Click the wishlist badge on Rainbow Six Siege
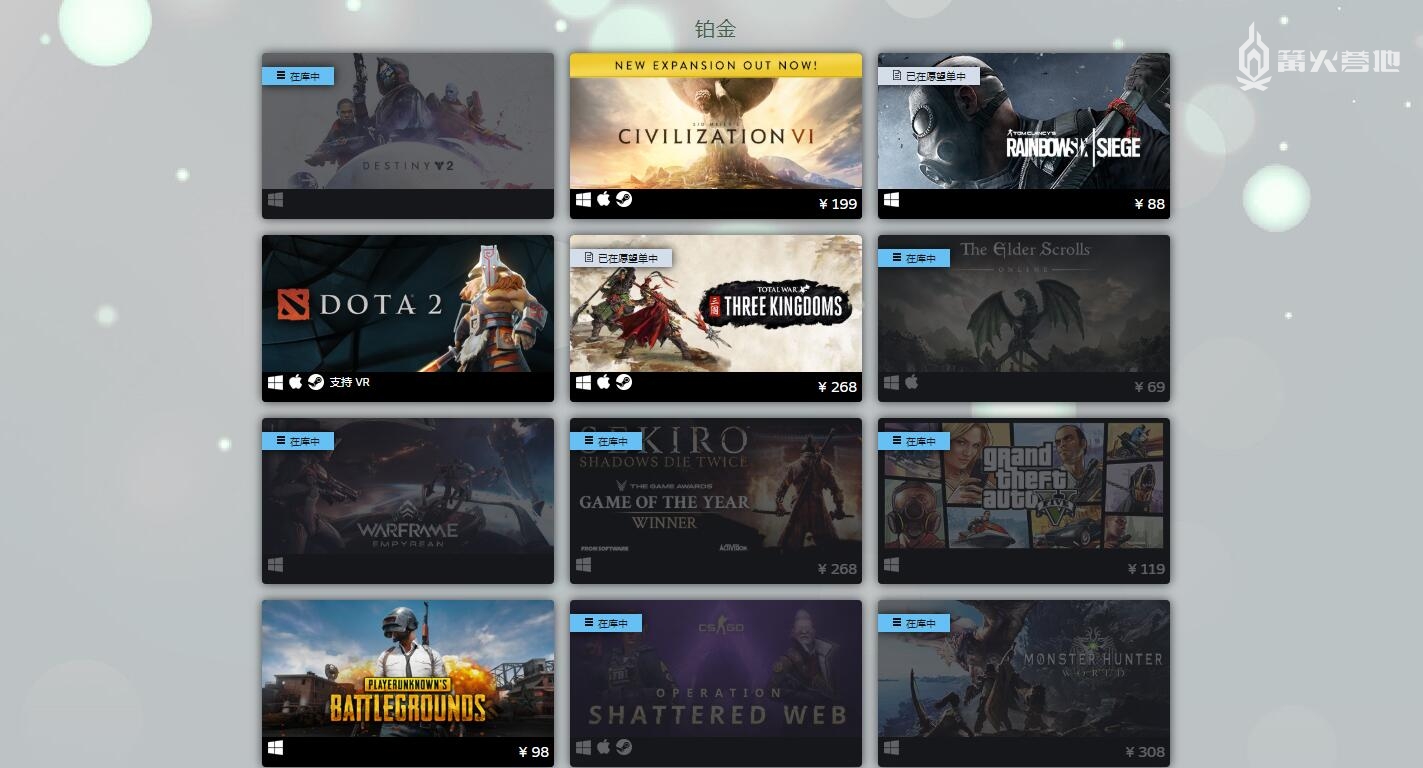1423x768 pixels. click(x=929, y=76)
